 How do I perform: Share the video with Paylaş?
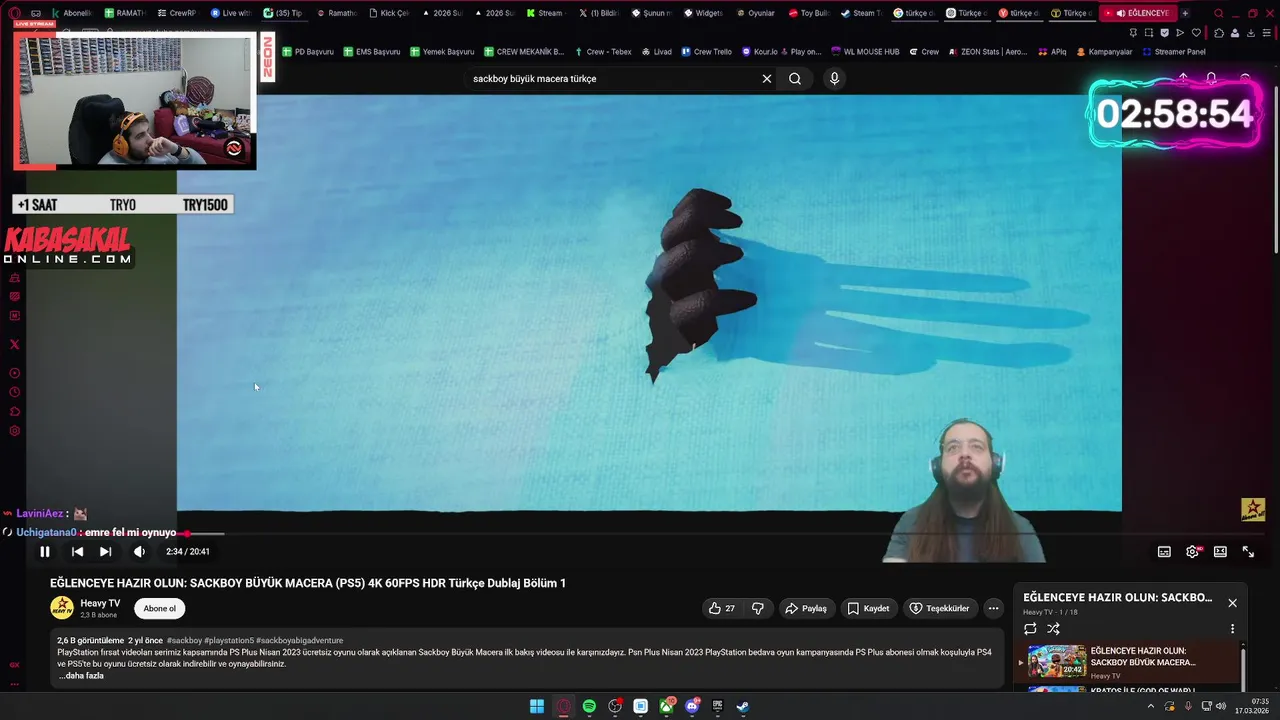(806, 608)
